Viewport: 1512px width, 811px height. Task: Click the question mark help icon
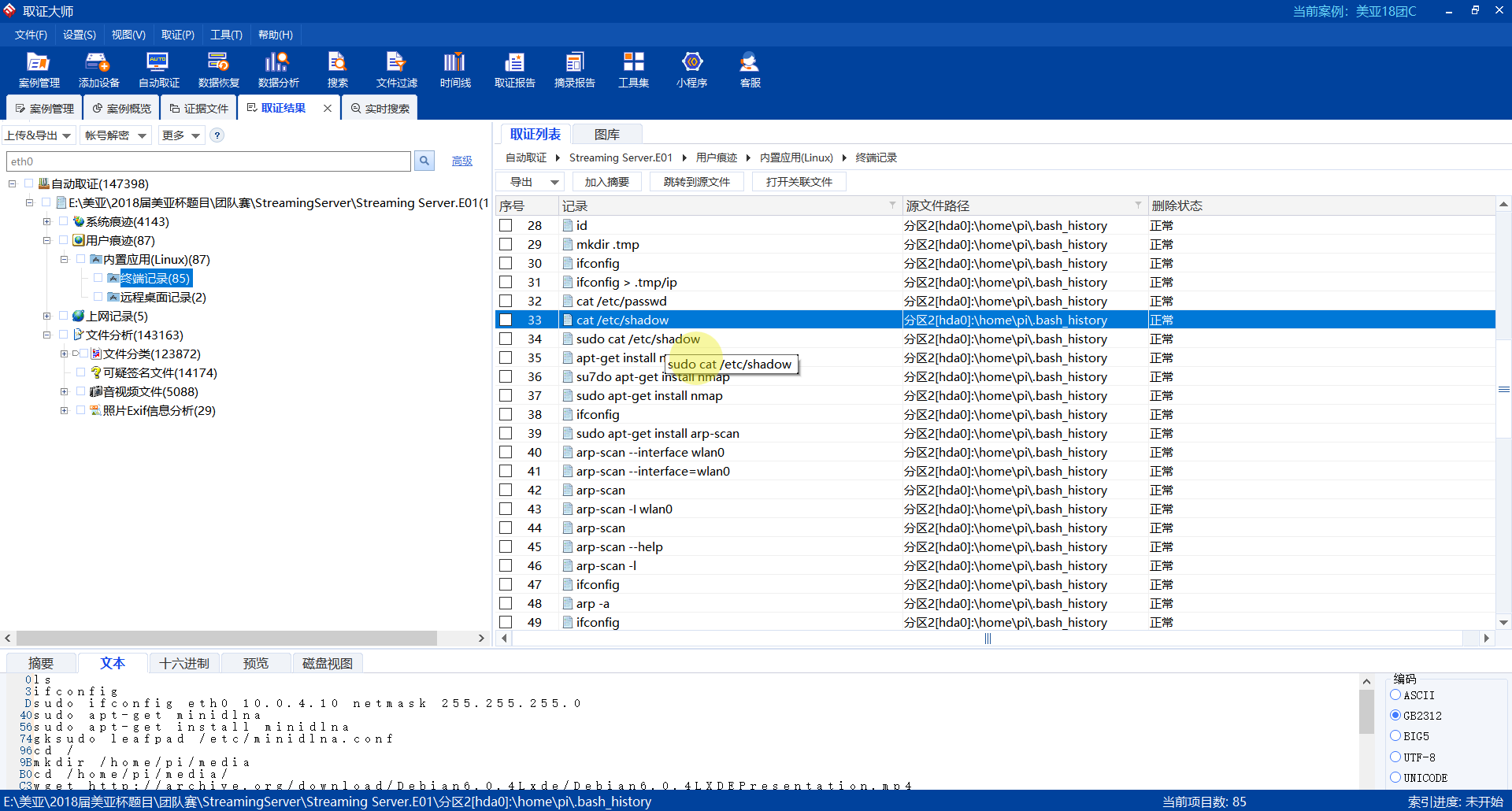(217, 135)
